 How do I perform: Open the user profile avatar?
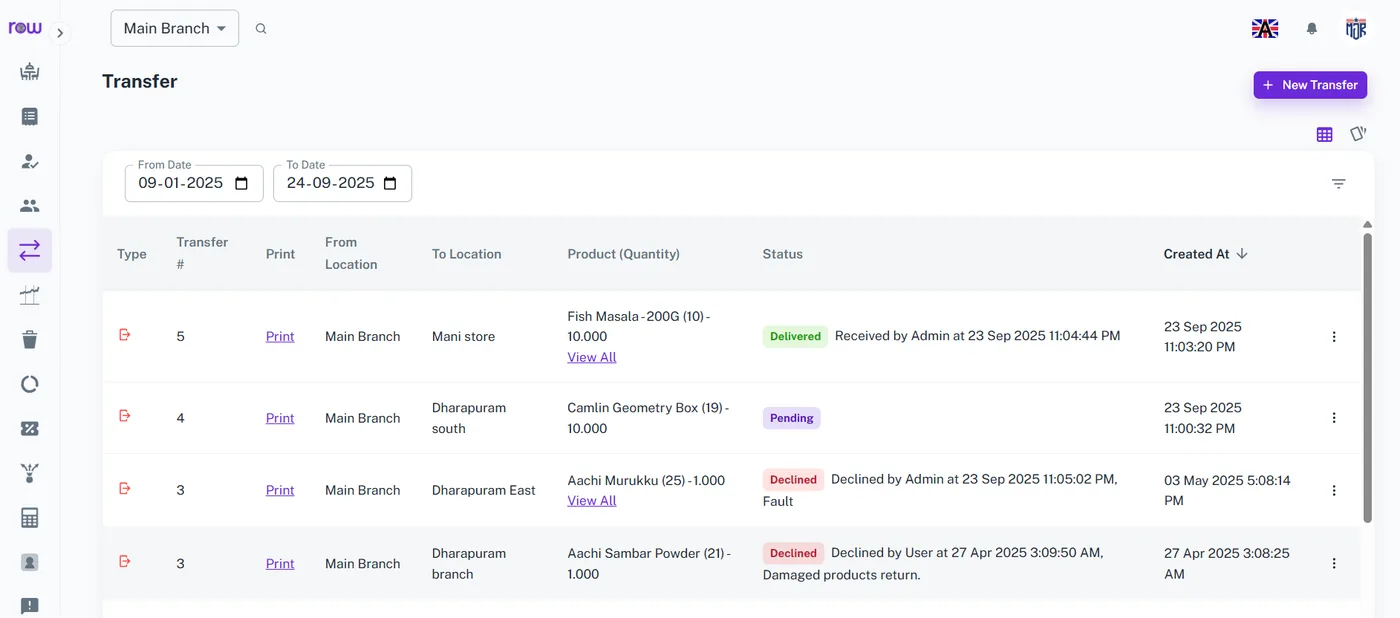click(1356, 29)
